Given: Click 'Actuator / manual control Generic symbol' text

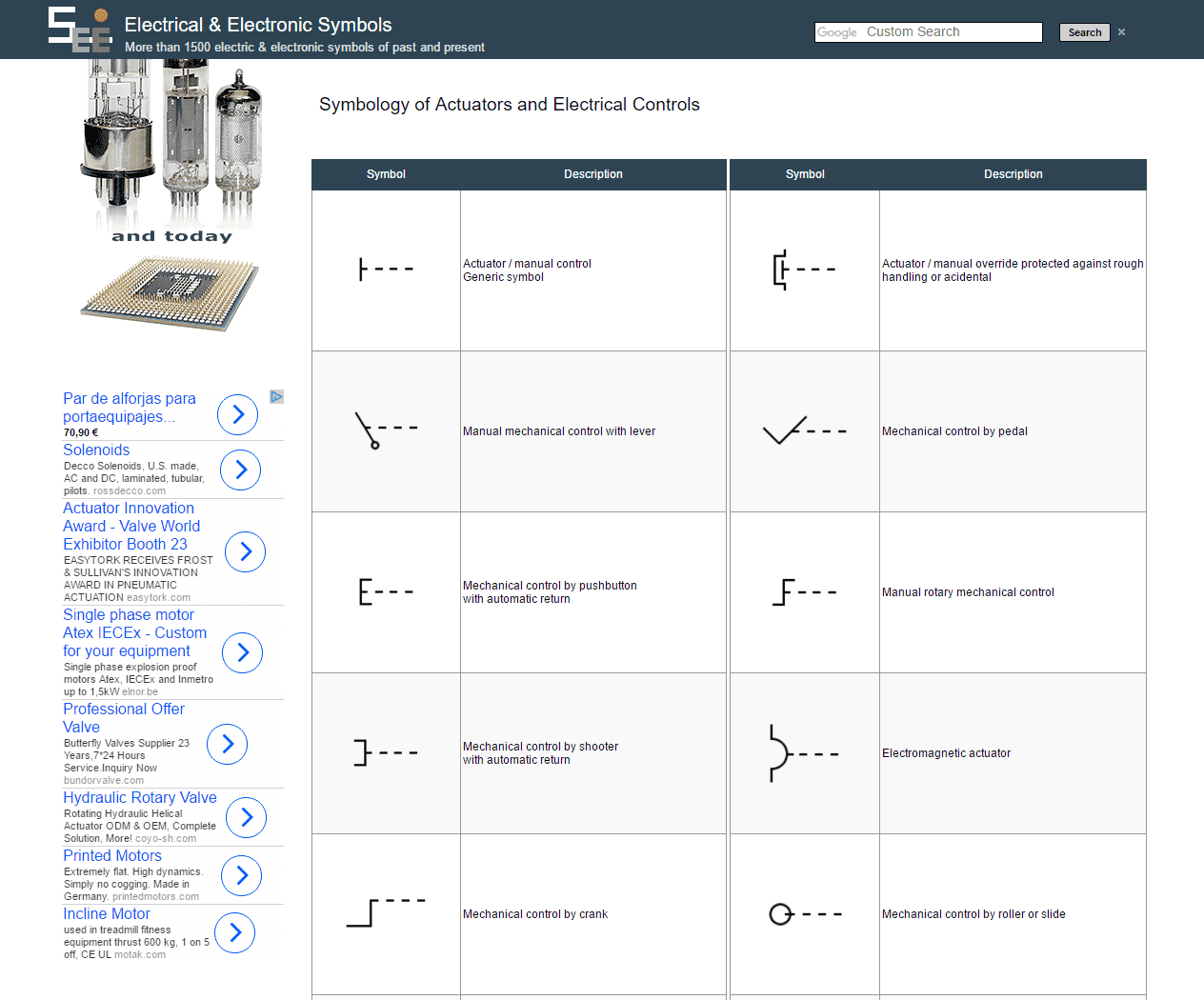Looking at the screenshot, I should (x=527, y=270).
